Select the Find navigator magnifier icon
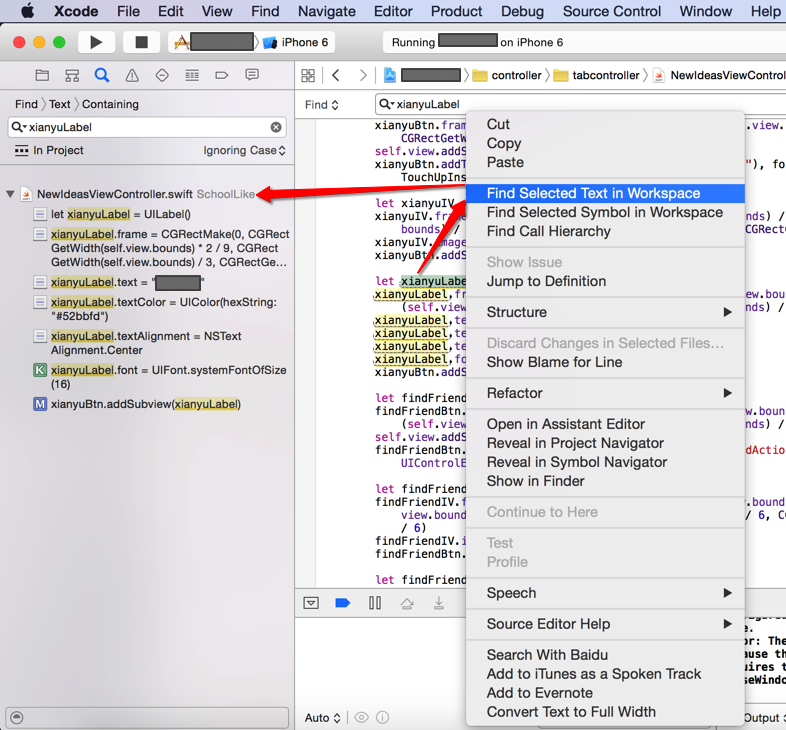The image size is (786, 730). click(102, 75)
